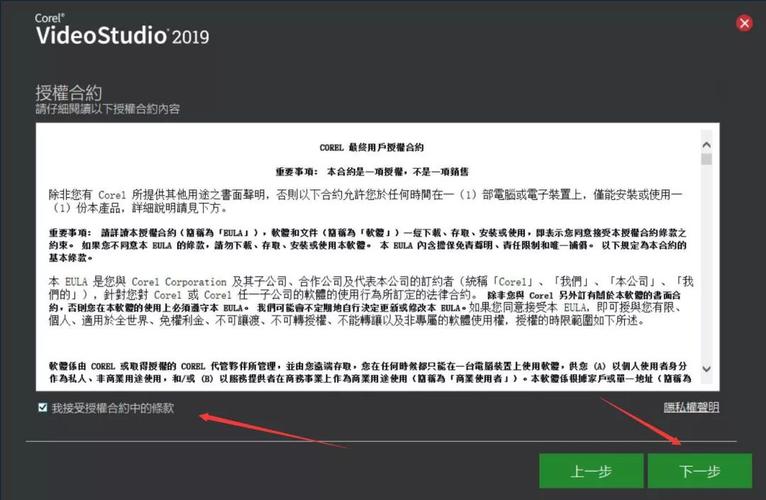Click the 請仔細閱讀以下授權合約內容 subtitle
The image size is (766, 500).
[x=107, y=109]
